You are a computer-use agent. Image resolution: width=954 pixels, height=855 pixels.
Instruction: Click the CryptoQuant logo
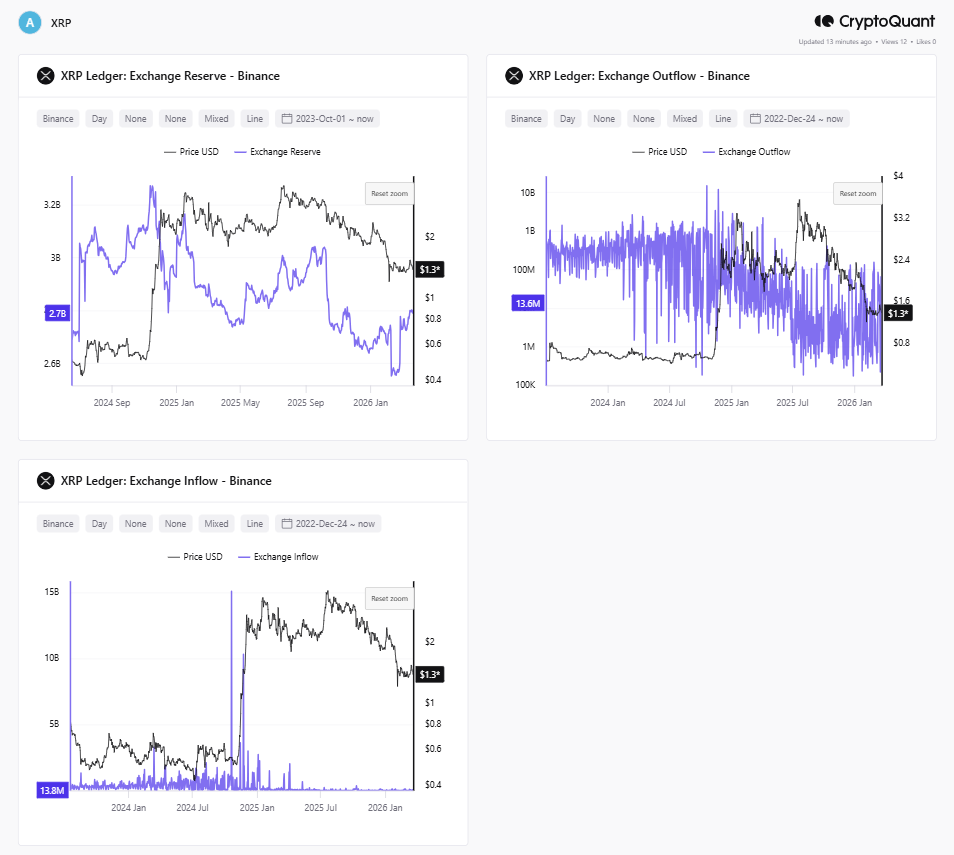(875, 20)
